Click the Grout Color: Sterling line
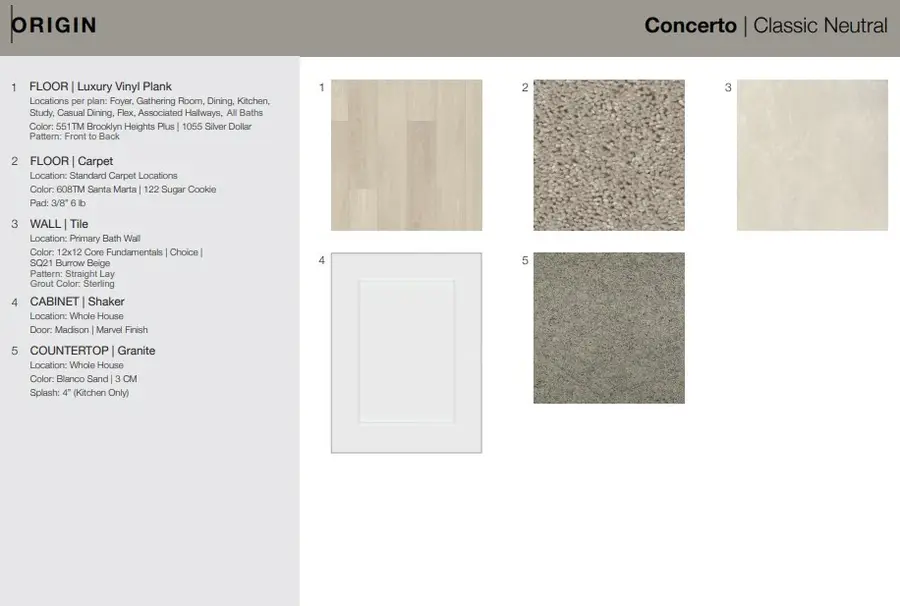Image resolution: width=900 pixels, height=606 pixels. click(72, 284)
